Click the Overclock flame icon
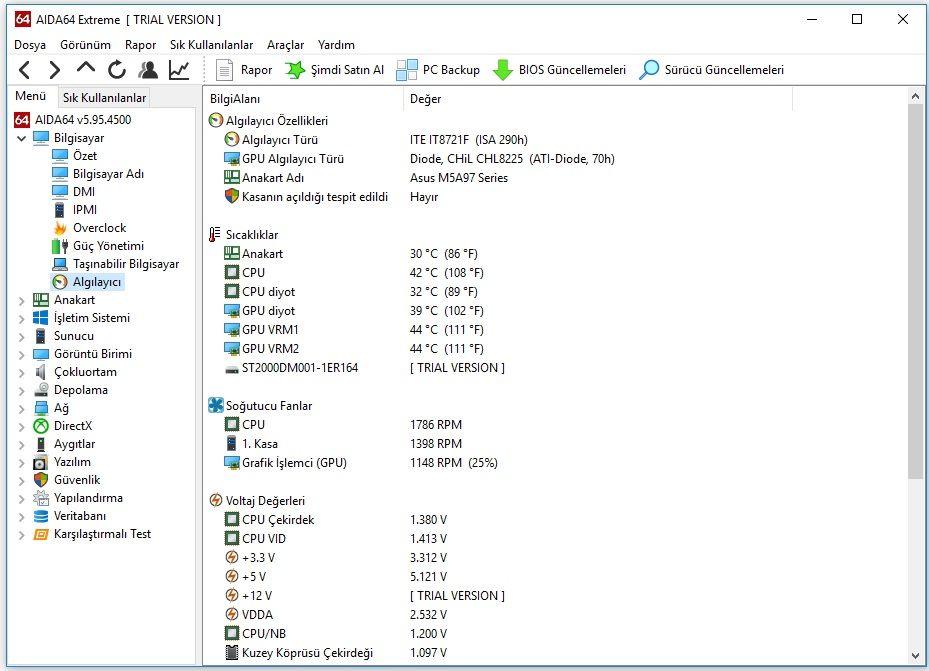 click(x=60, y=228)
